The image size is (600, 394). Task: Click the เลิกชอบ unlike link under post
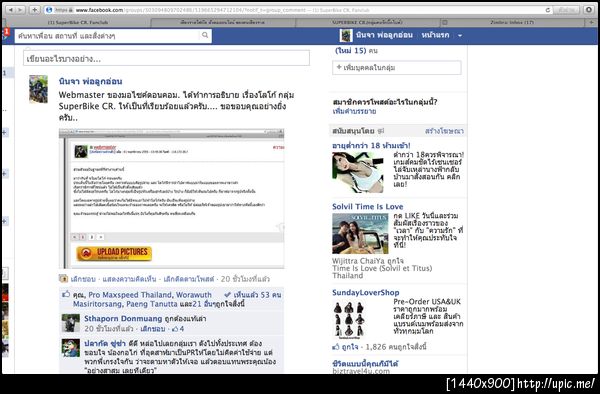coord(83,279)
